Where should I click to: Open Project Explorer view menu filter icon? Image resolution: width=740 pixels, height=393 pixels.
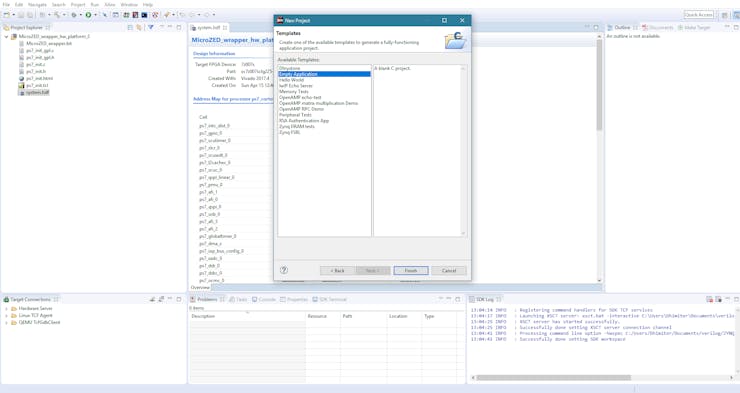[x=151, y=27]
